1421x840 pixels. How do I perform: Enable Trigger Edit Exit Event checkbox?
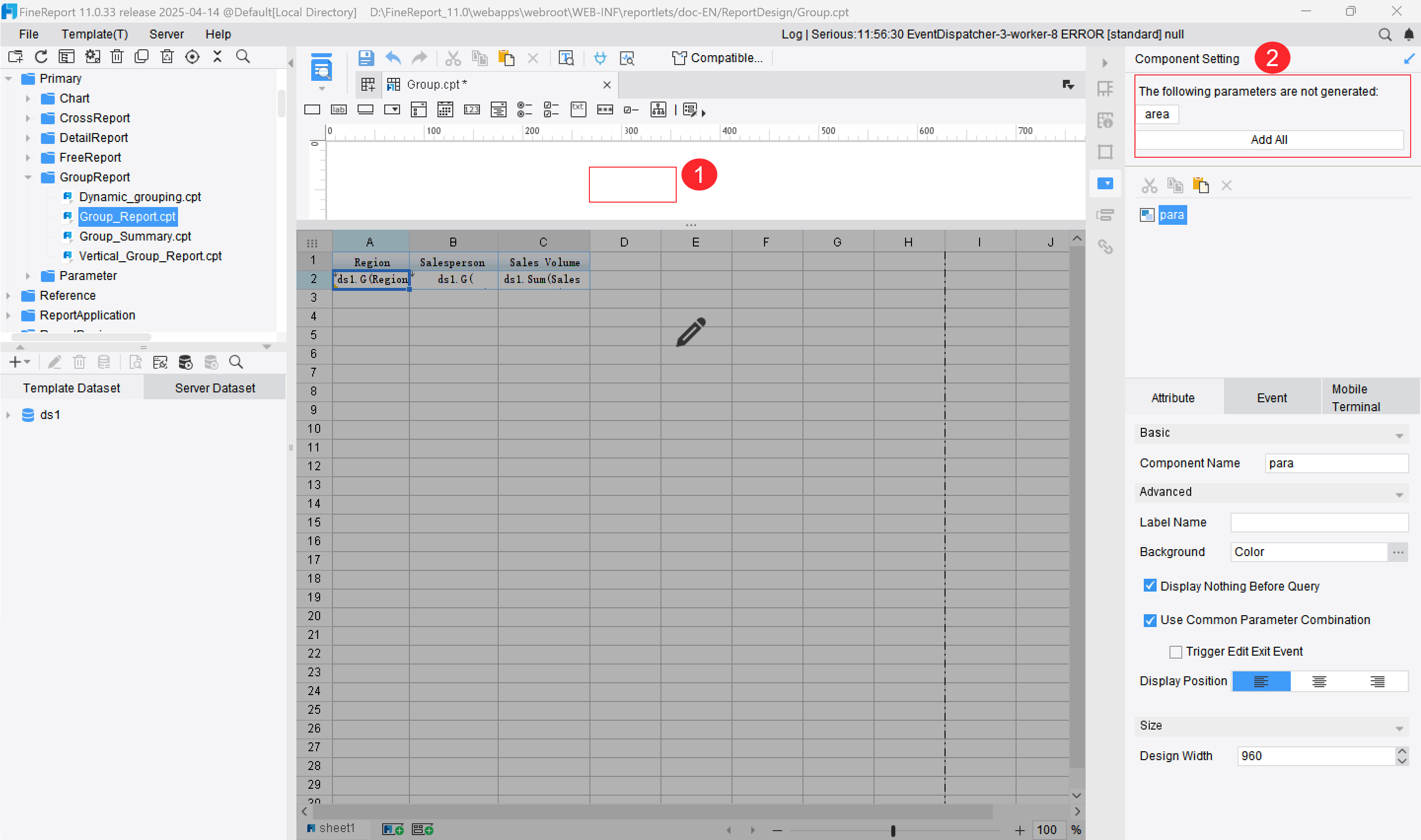click(1175, 652)
